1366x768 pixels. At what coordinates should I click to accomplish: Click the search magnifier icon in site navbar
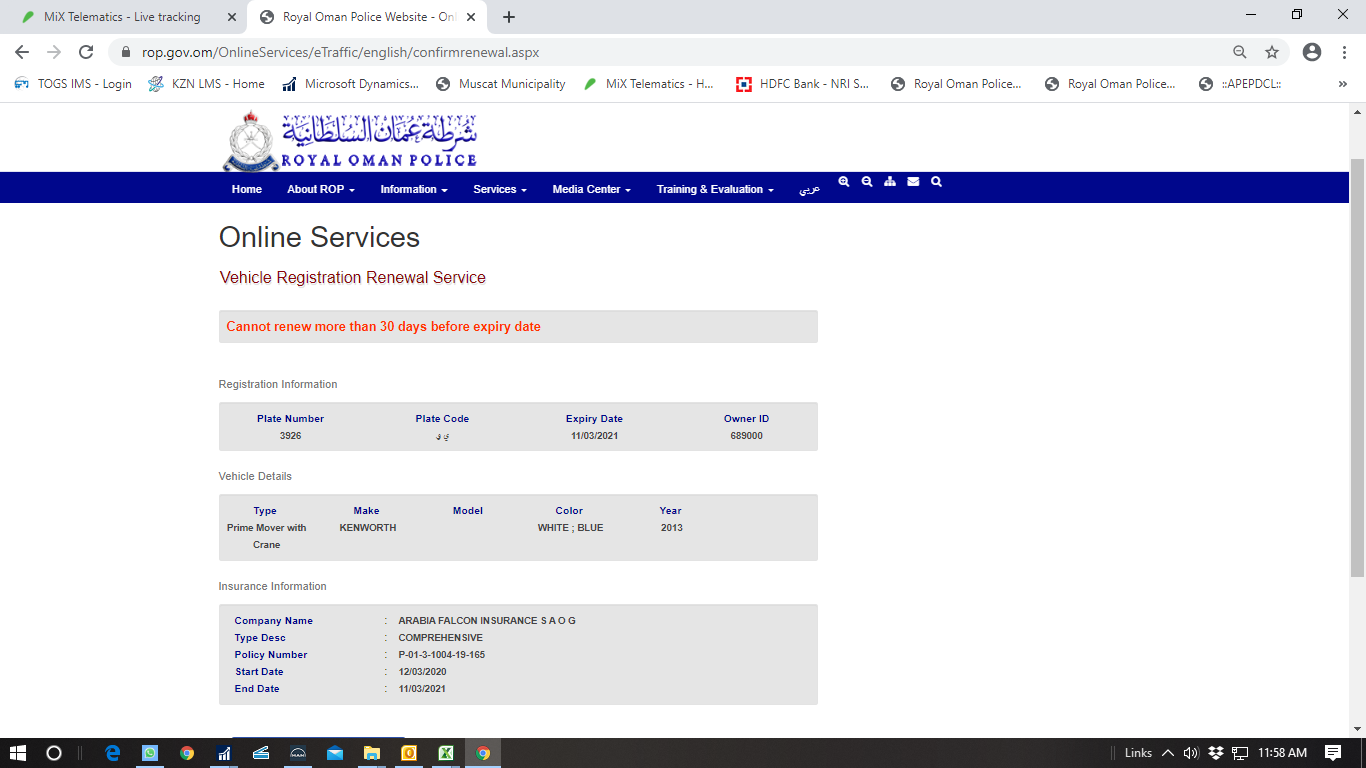pyautogui.click(x=936, y=182)
